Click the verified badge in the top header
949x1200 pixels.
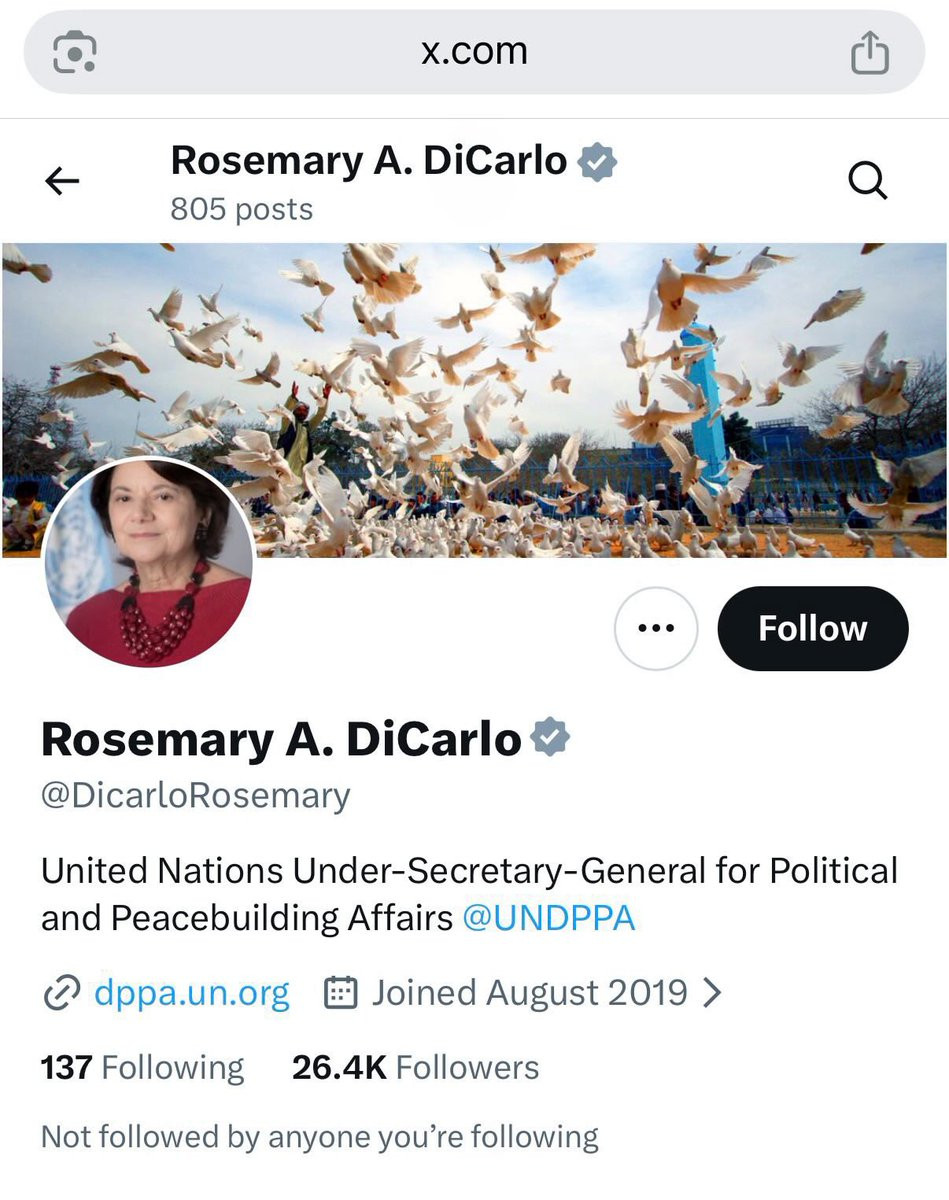(x=598, y=161)
